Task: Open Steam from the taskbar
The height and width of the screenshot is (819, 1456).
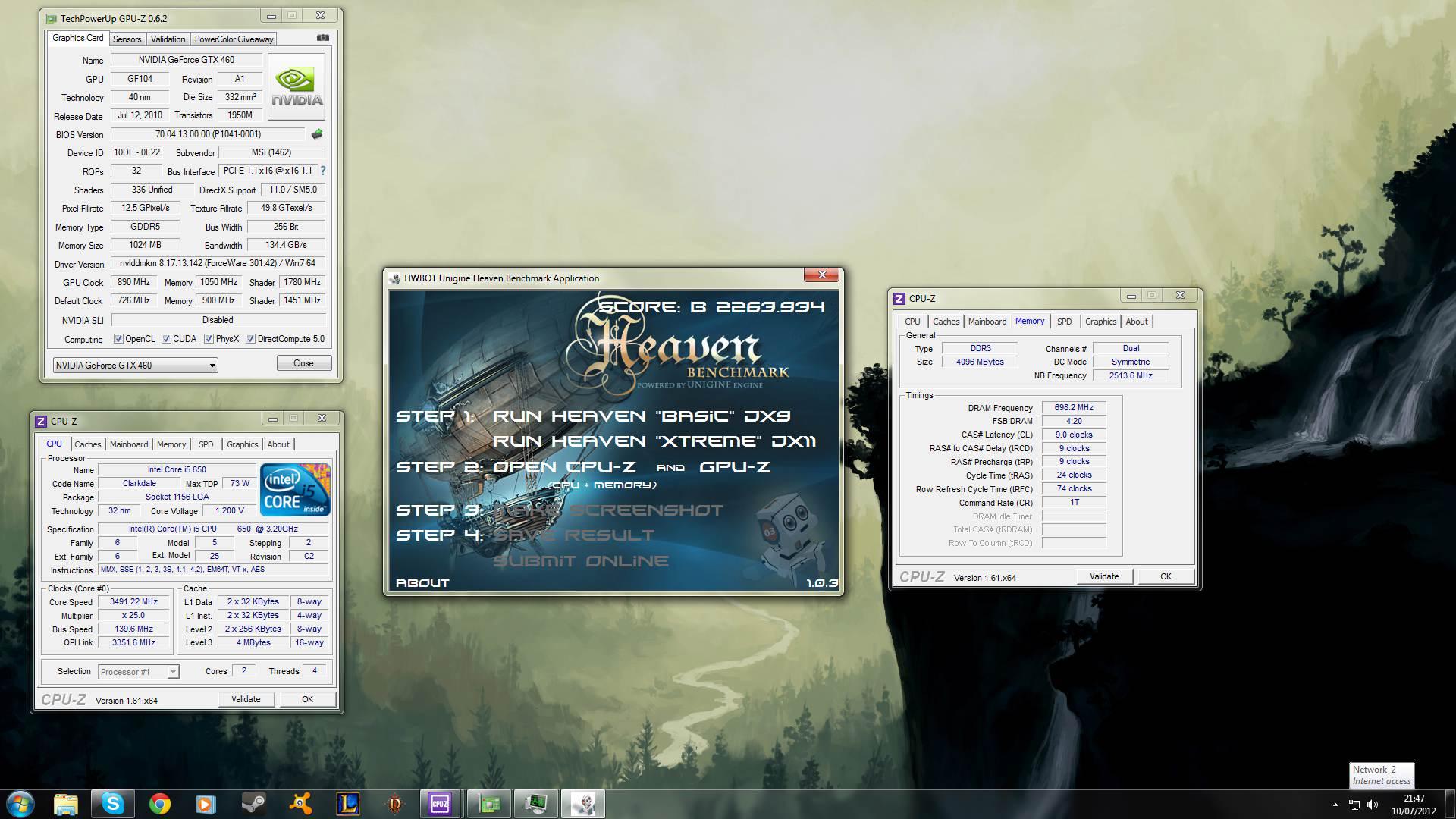Action: (253, 803)
